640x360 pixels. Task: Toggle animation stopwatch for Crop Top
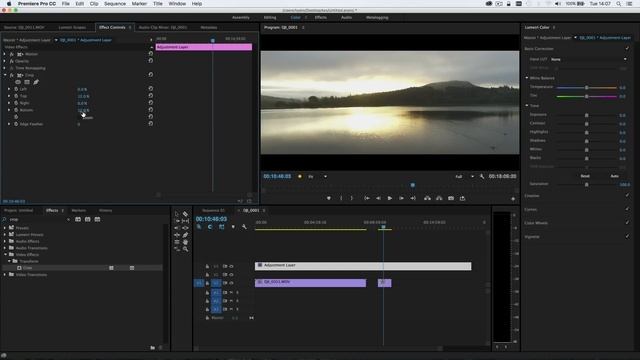tap(16, 96)
